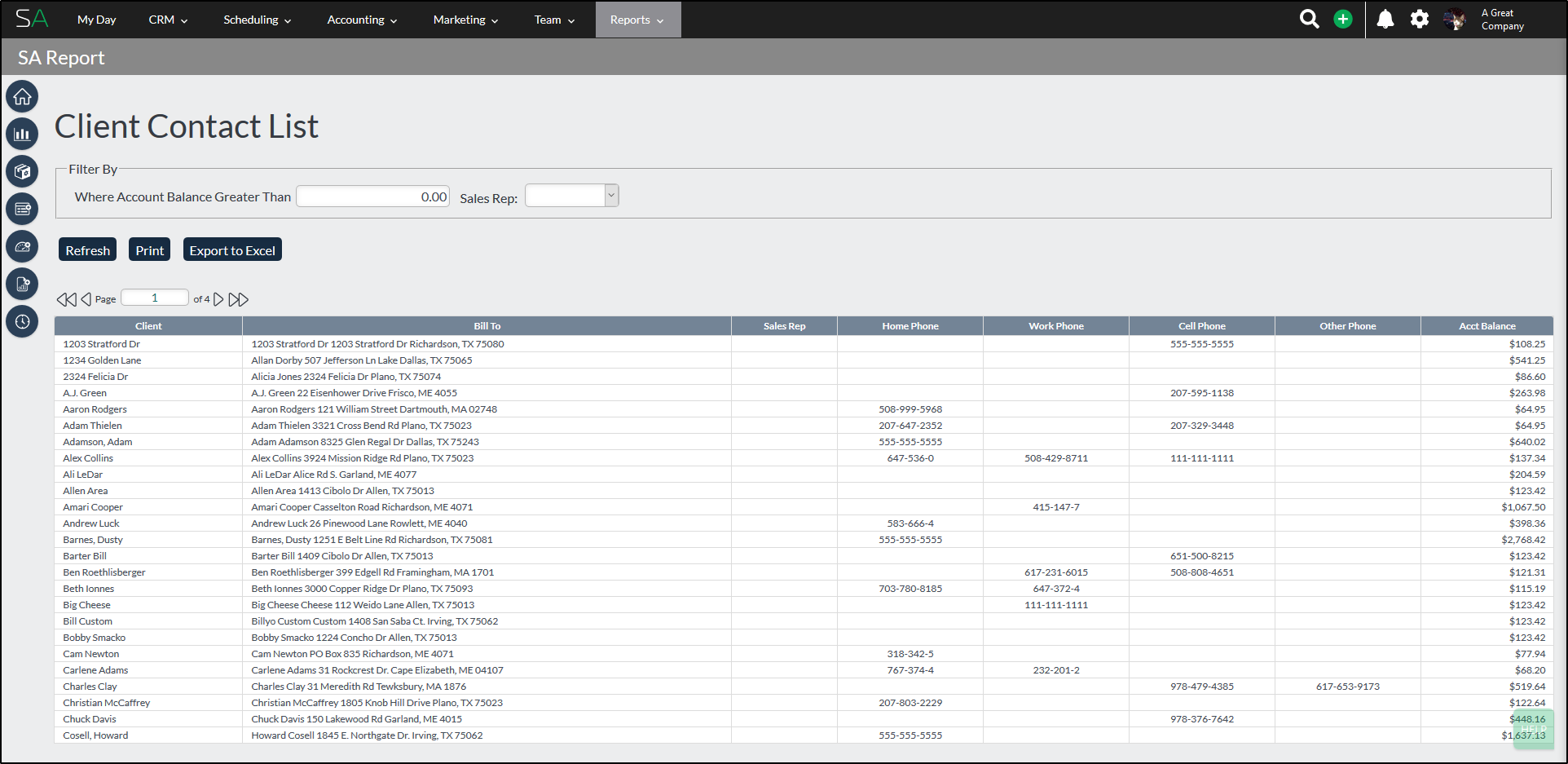Open the Reports menu
Viewport: 1568px width, 764px height.
636,20
